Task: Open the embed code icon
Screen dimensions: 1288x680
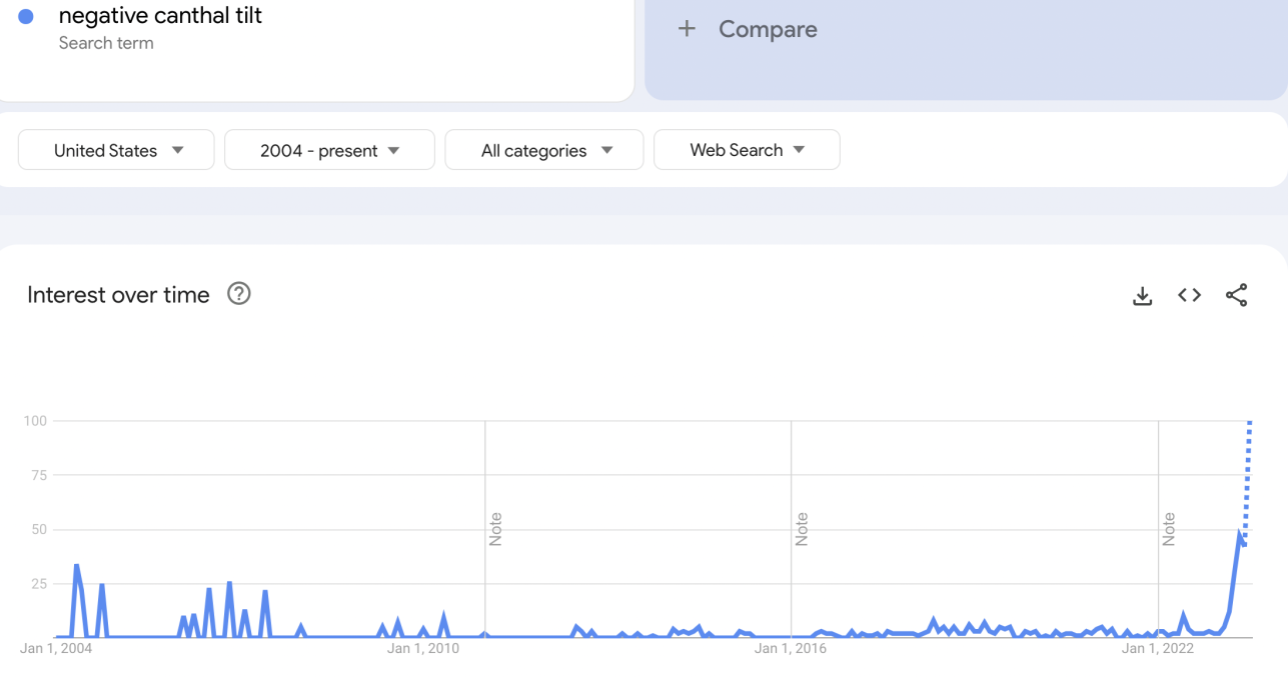Action: pos(1189,295)
